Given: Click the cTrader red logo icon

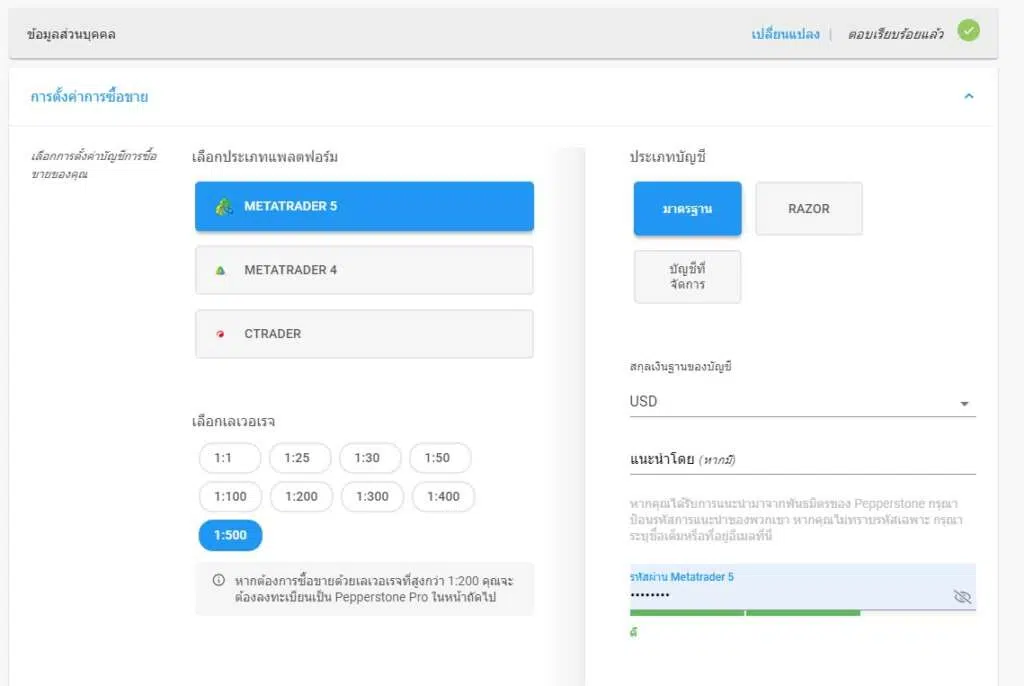Looking at the screenshot, I should (221, 334).
